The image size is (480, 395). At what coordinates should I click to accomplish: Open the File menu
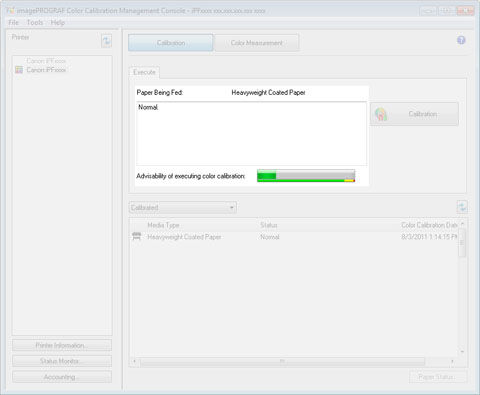pyautogui.click(x=14, y=23)
